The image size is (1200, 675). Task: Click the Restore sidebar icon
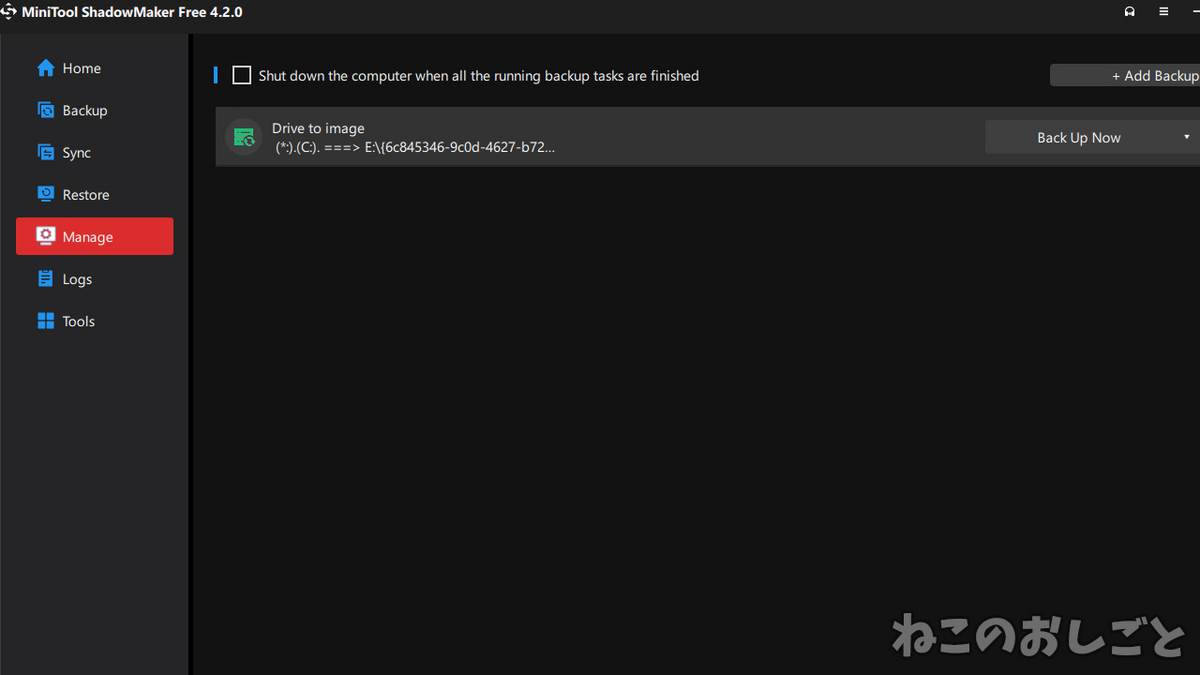pyautogui.click(x=45, y=195)
